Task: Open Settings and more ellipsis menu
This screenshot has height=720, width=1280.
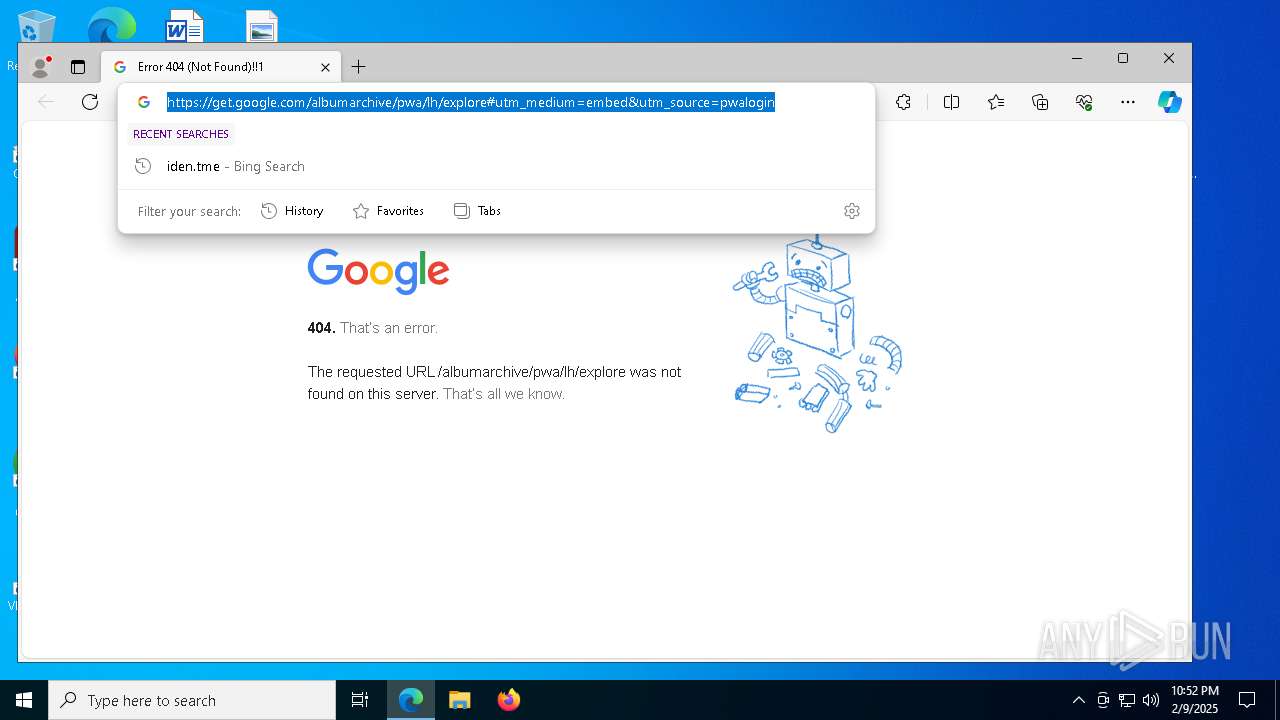Action: tap(1128, 102)
